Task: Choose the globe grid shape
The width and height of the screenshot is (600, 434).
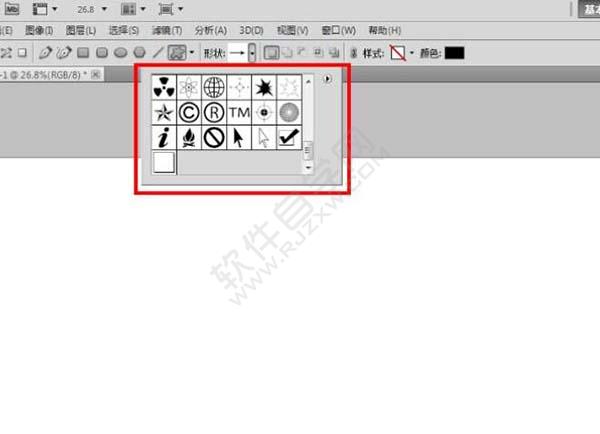Action: pos(214,87)
